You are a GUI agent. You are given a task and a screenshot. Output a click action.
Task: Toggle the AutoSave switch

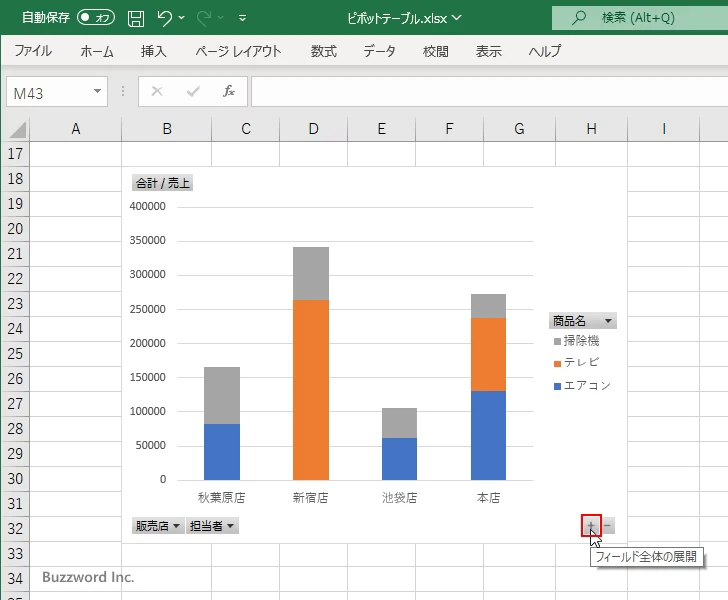[x=96, y=18]
